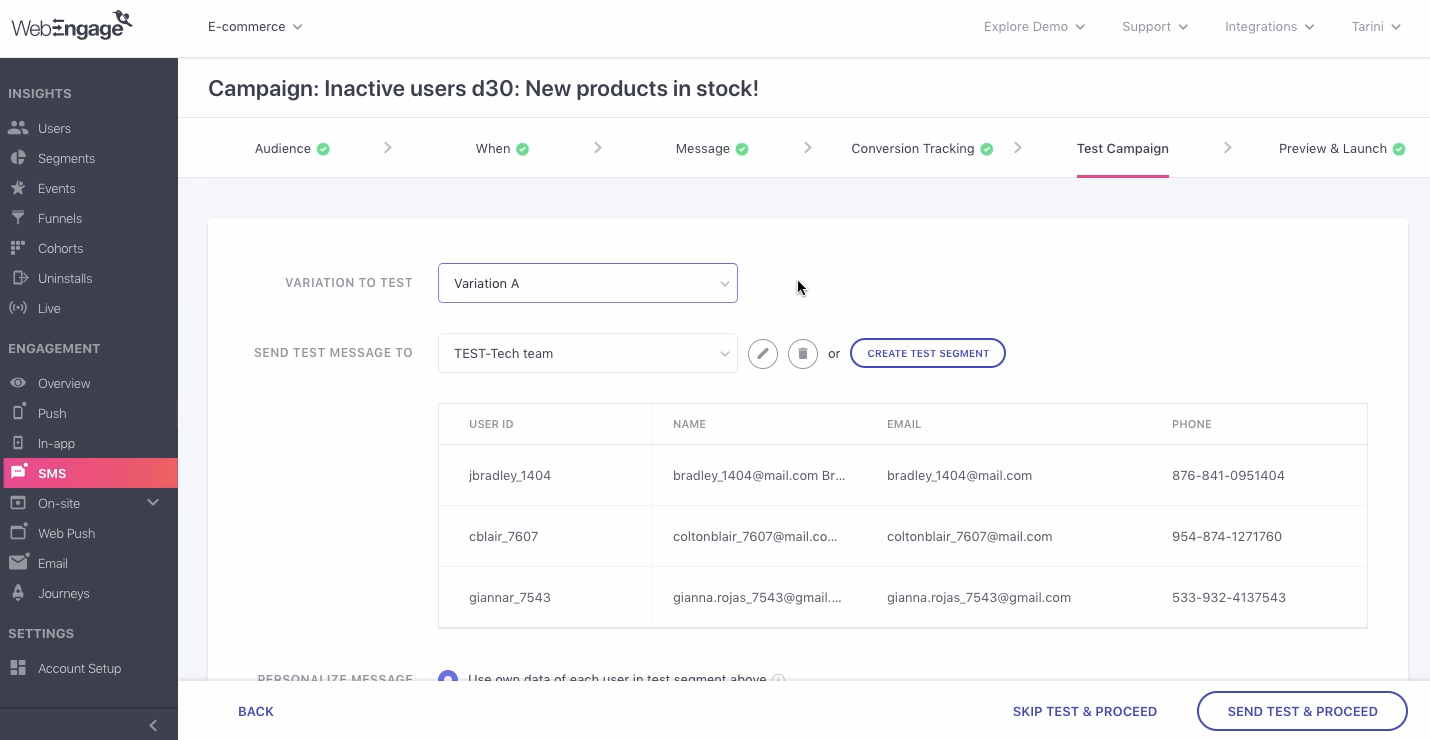1430x740 pixels.
Task: Click the SMS chat bubble icon
Action: tap(19, 472)
